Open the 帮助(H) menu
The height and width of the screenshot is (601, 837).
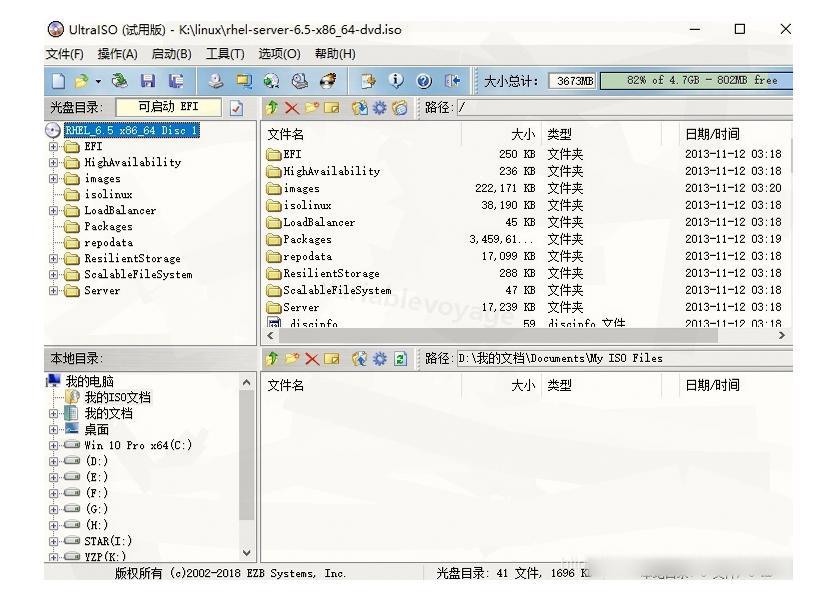pos(335,54)
